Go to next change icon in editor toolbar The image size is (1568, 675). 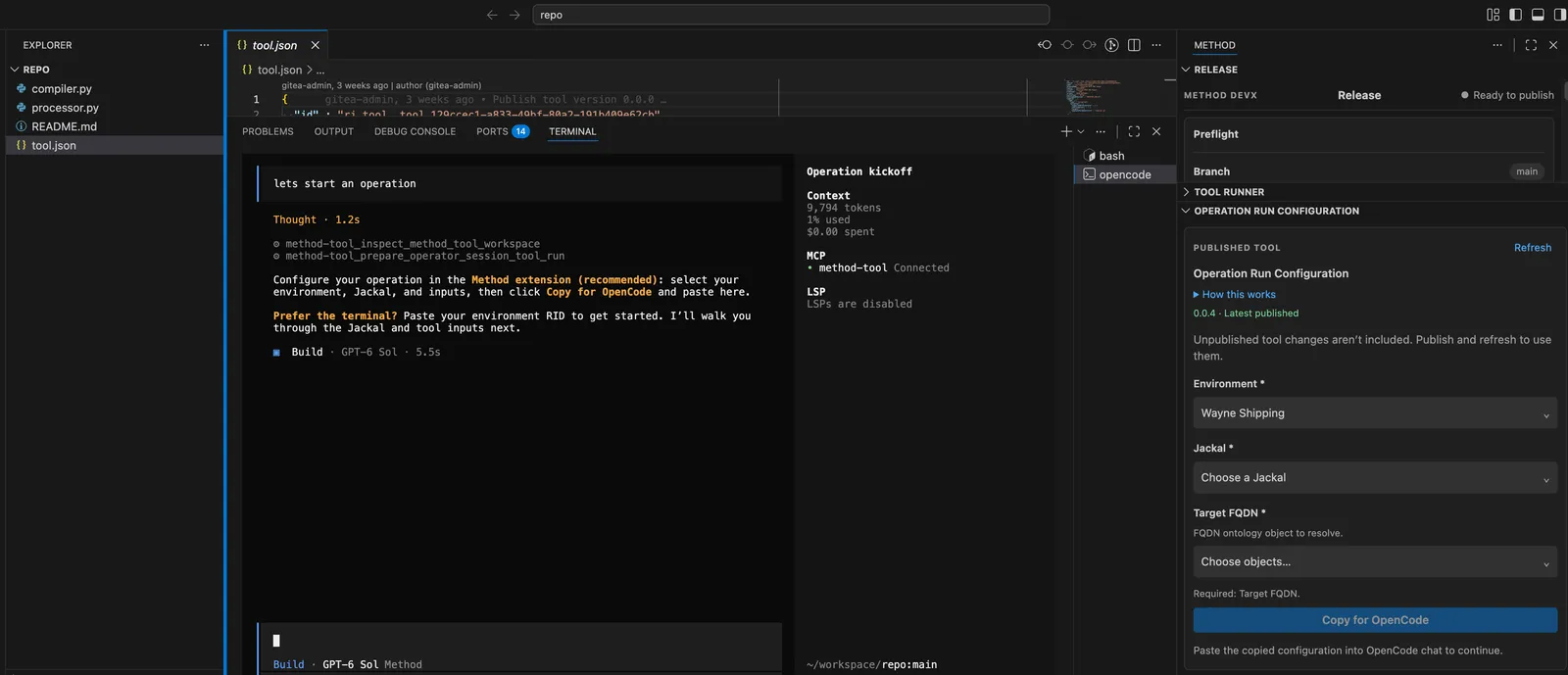point(1089,45)
